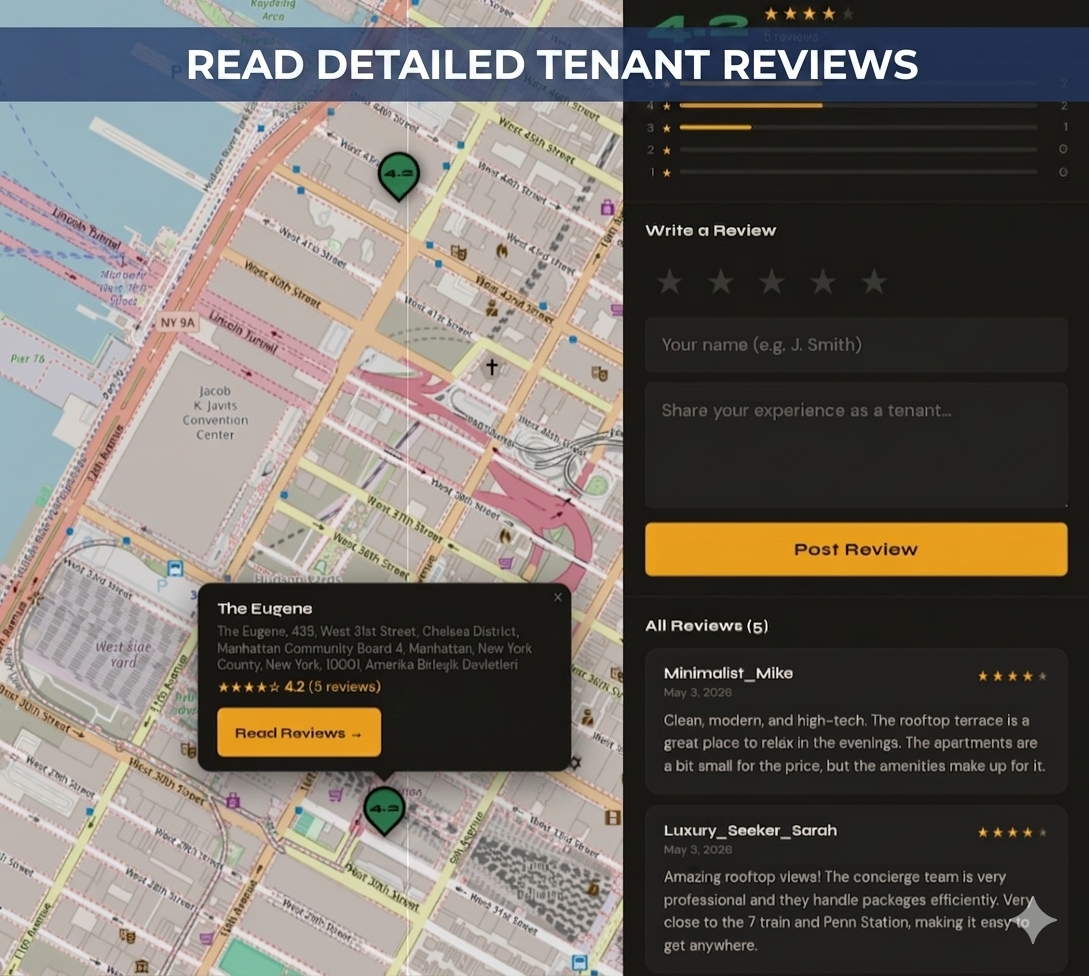The height and width of the screenshot is (976, 1089).
Task: Click the Minimalist_Mike reviewer name
Action: coord(728,673)
